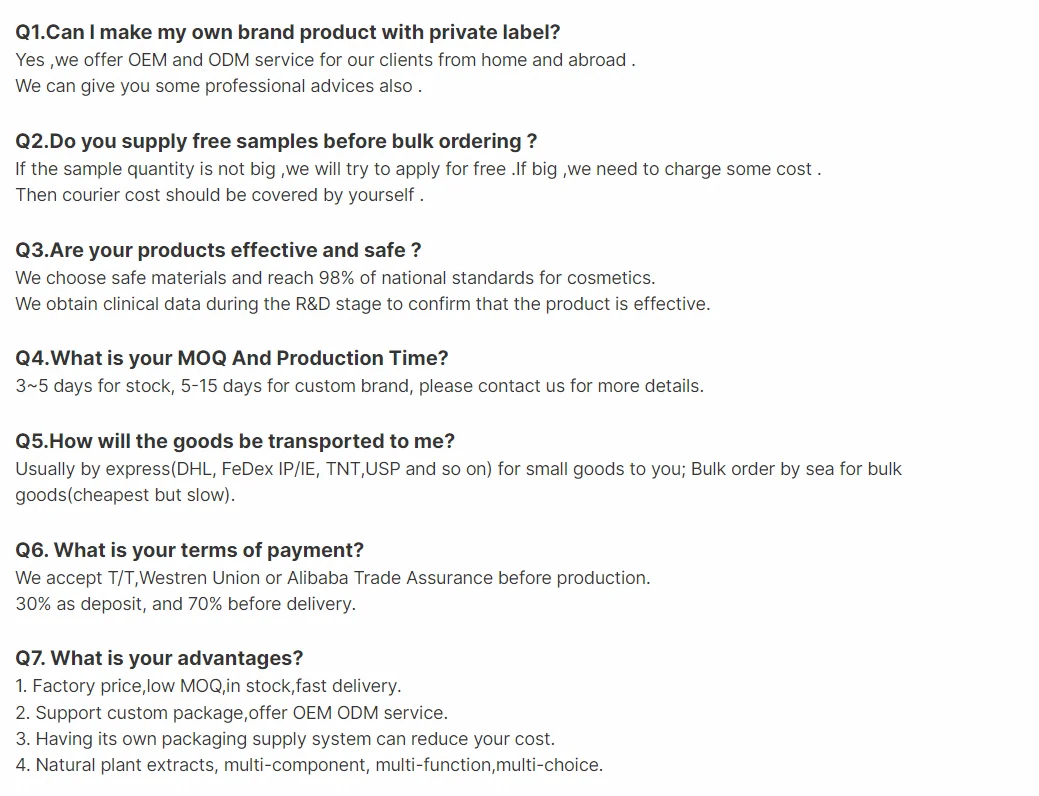
Task: Click the 30% deposit answer line
Action: (185, 604)
